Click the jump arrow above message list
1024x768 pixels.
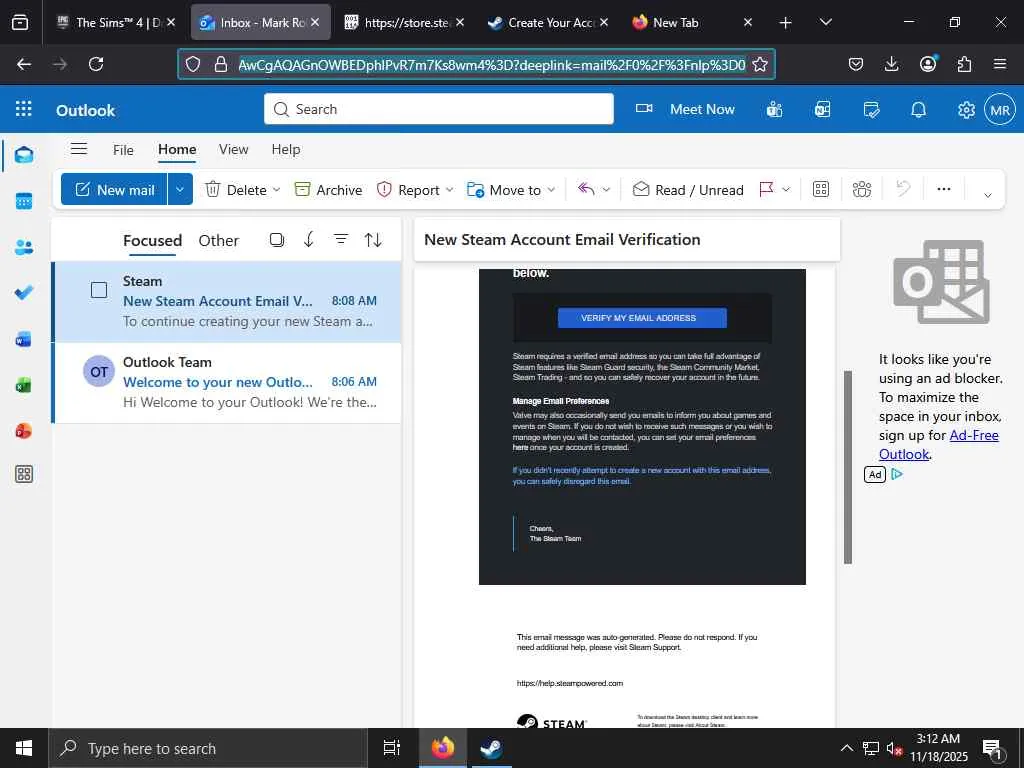309,240
